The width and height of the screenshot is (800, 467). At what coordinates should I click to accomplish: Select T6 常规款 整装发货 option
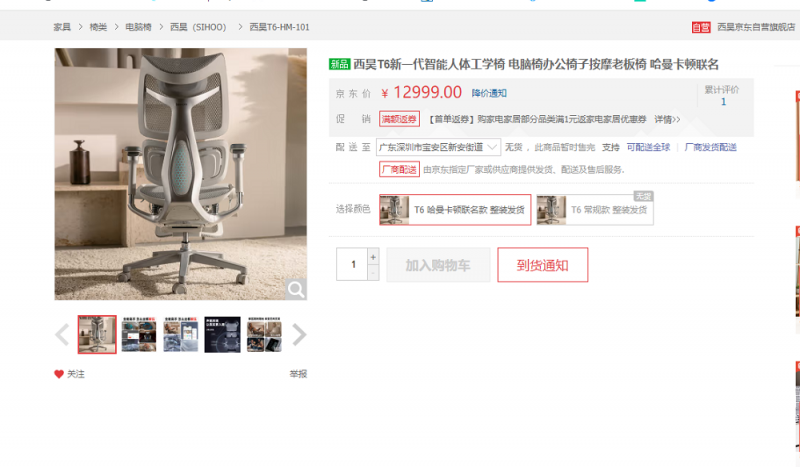pyautogui.click(x=595, y=210)
